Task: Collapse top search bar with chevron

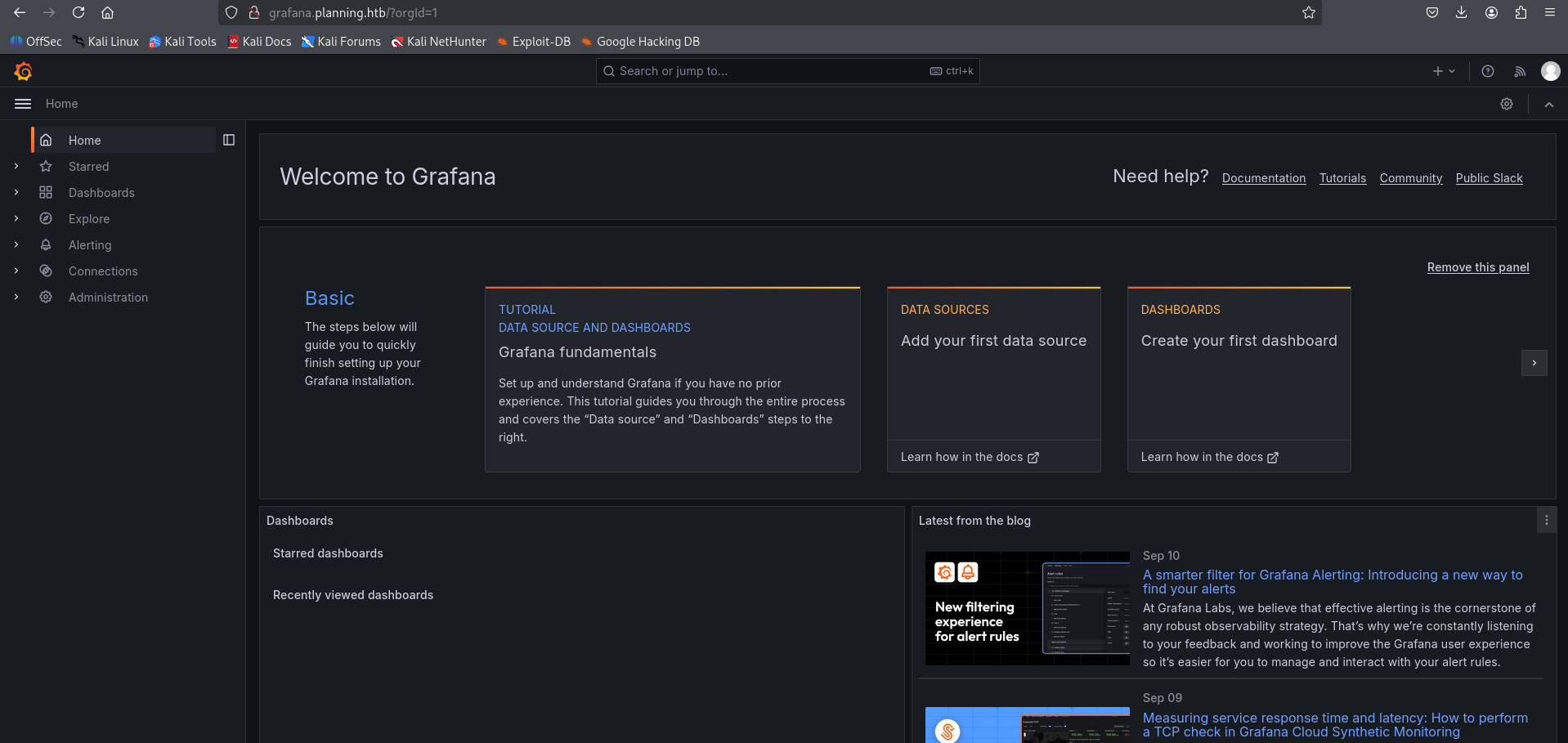Action: tap(1549, 104)
